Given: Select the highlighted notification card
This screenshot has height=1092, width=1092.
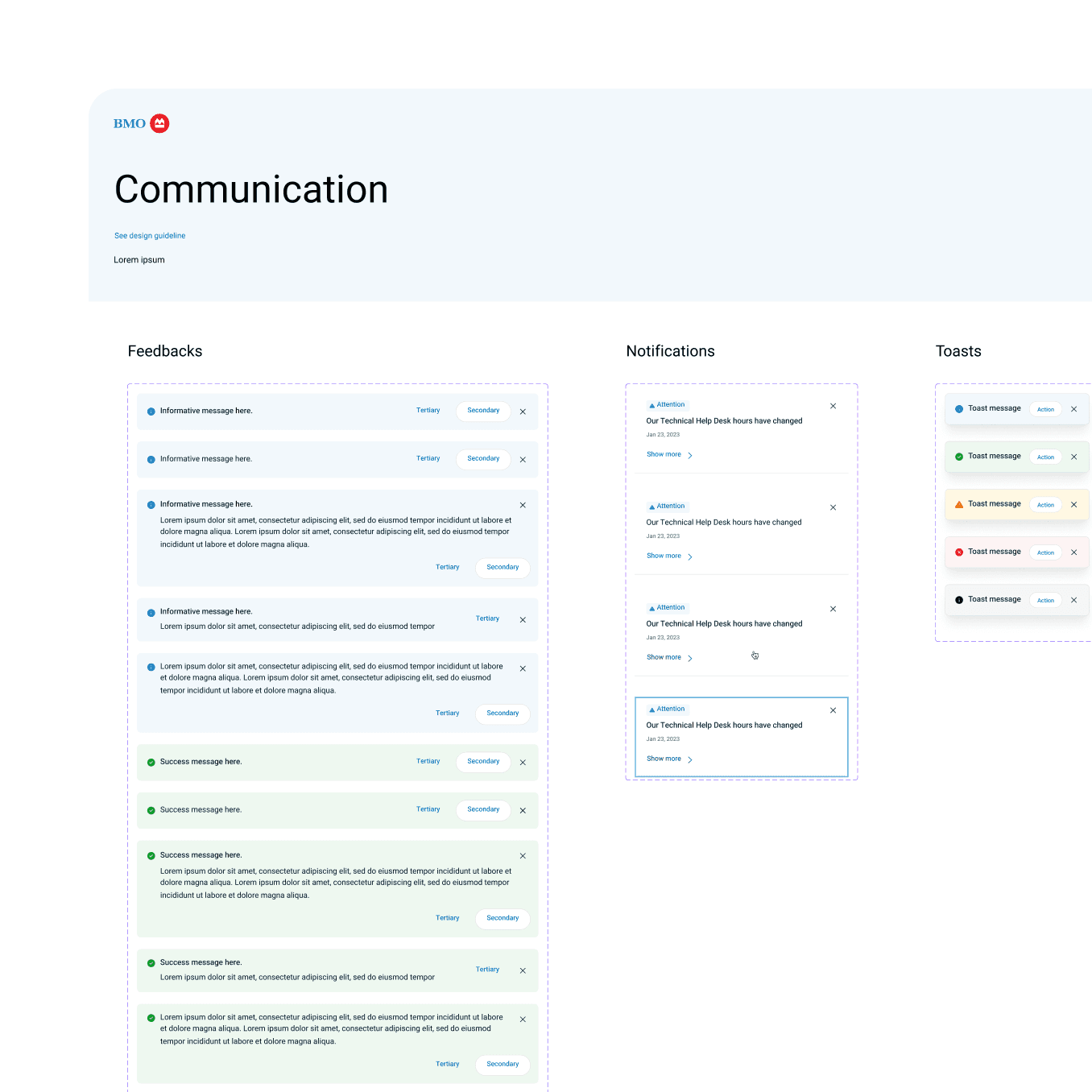Looking at the screenshot, I should 741,737.
